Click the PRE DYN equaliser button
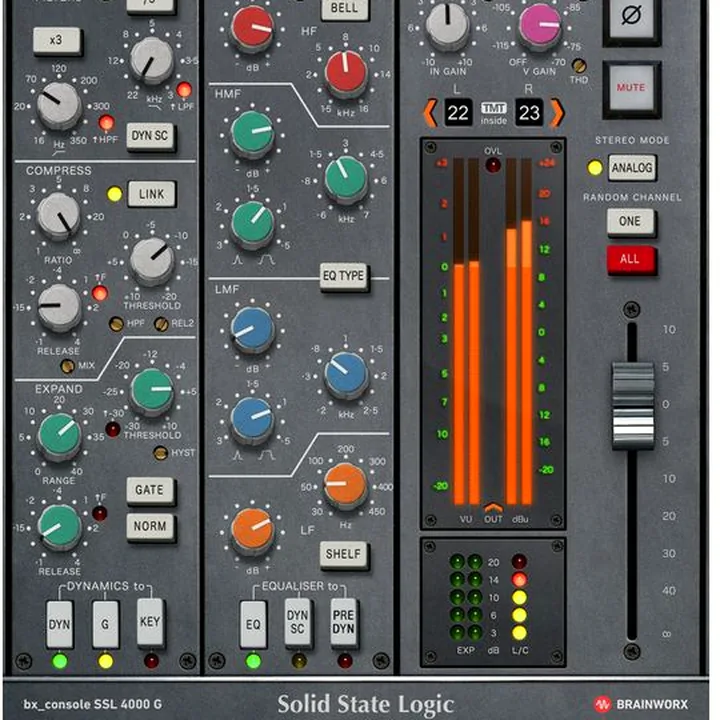The image size is (720, 720). (343, 622)
